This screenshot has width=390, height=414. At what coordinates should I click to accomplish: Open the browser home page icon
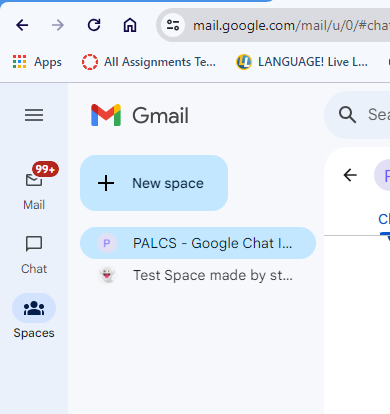[130, 25]
